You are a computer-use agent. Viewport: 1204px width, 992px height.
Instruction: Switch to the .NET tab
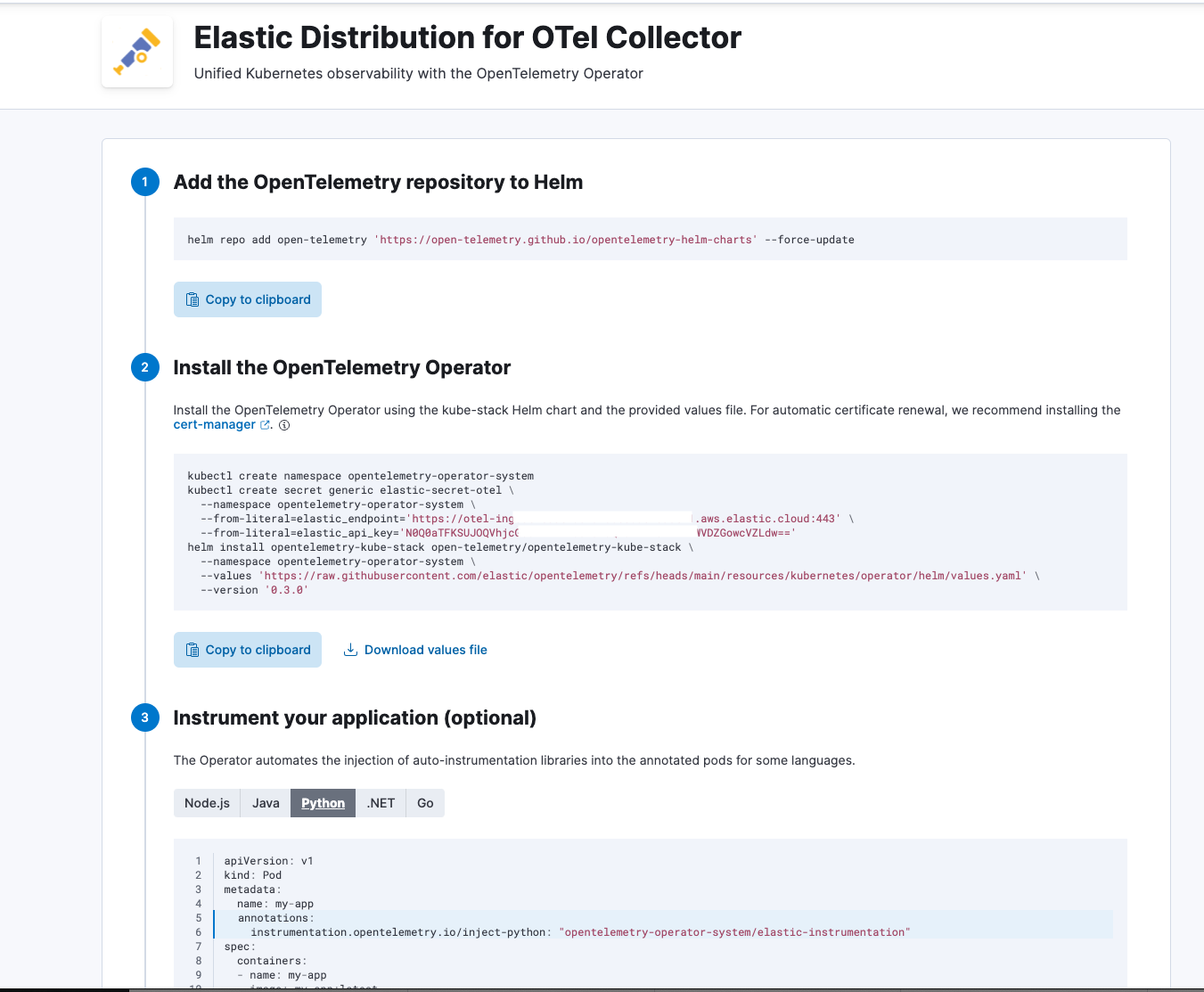(x=381, y=803)
